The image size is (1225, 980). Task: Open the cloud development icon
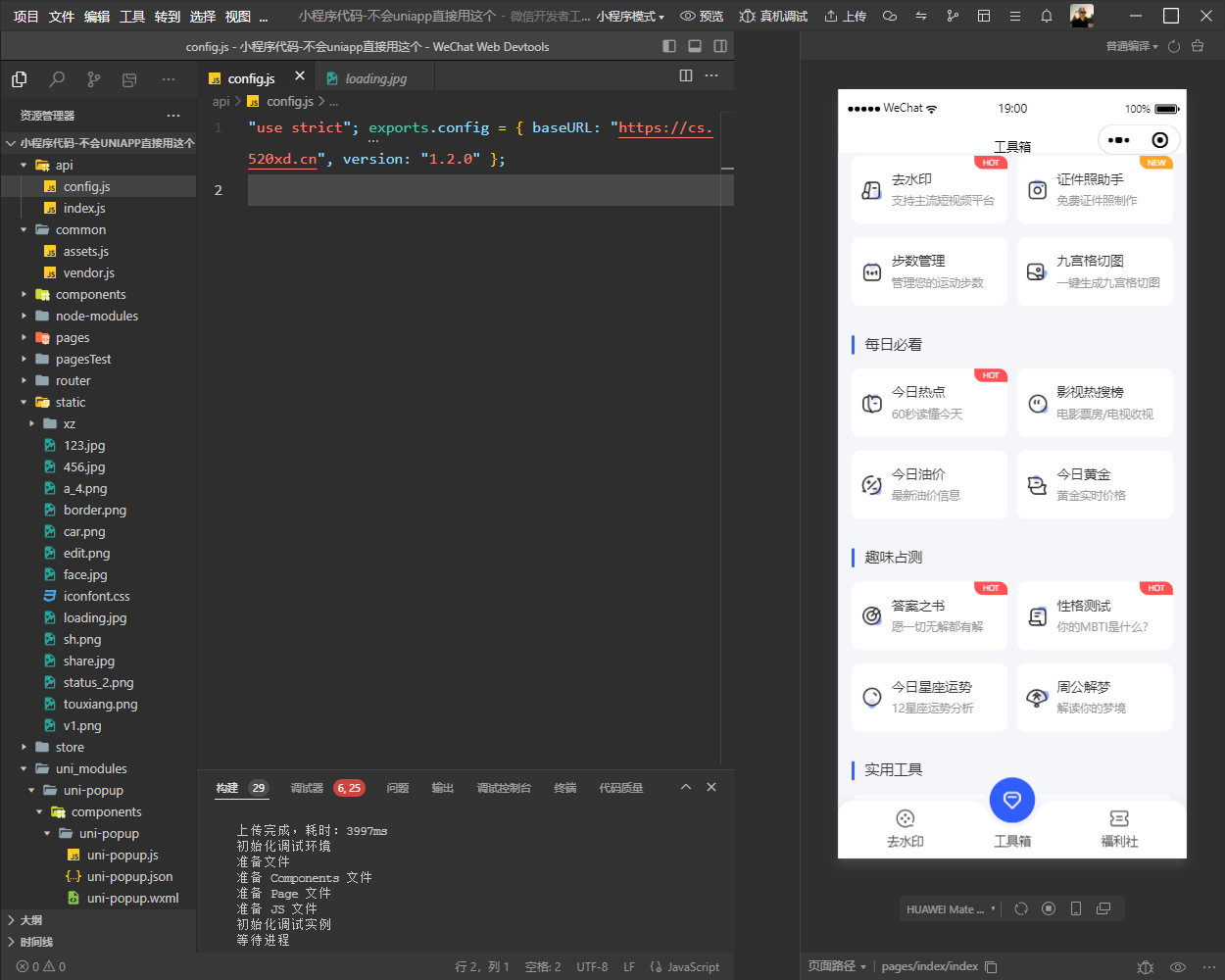pos(890,16)
